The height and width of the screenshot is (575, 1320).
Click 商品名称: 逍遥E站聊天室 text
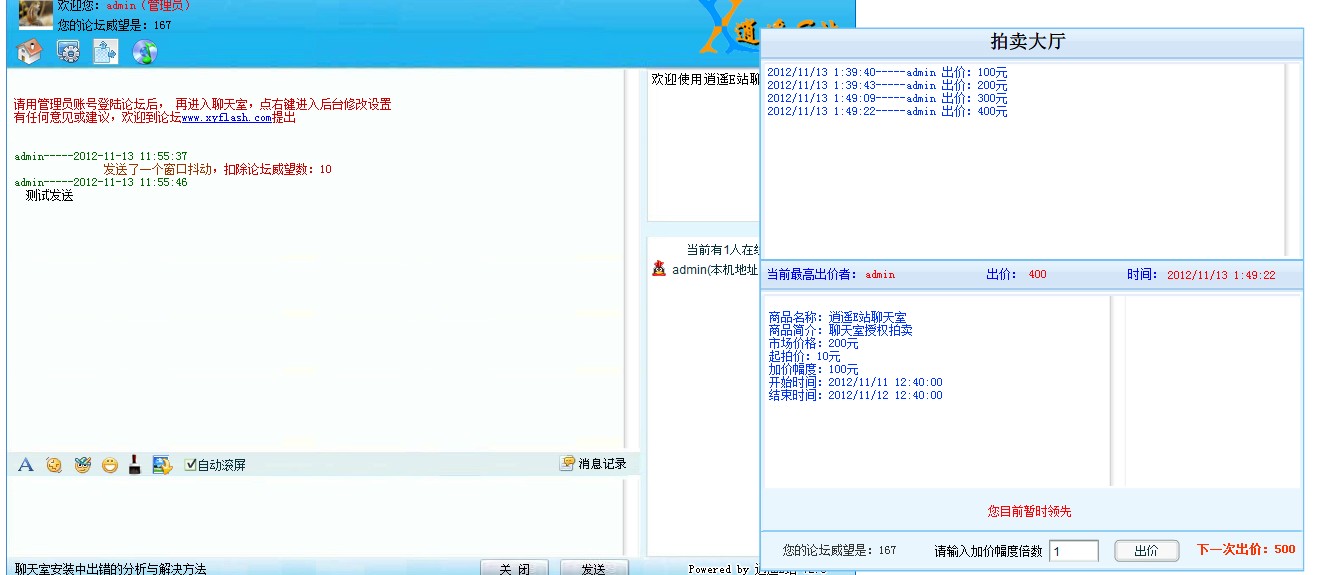838,317
